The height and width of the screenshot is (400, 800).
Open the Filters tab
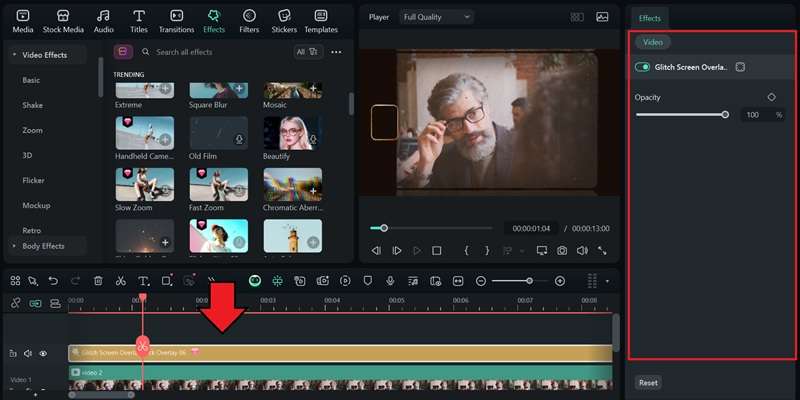click(x=249, y=21)
